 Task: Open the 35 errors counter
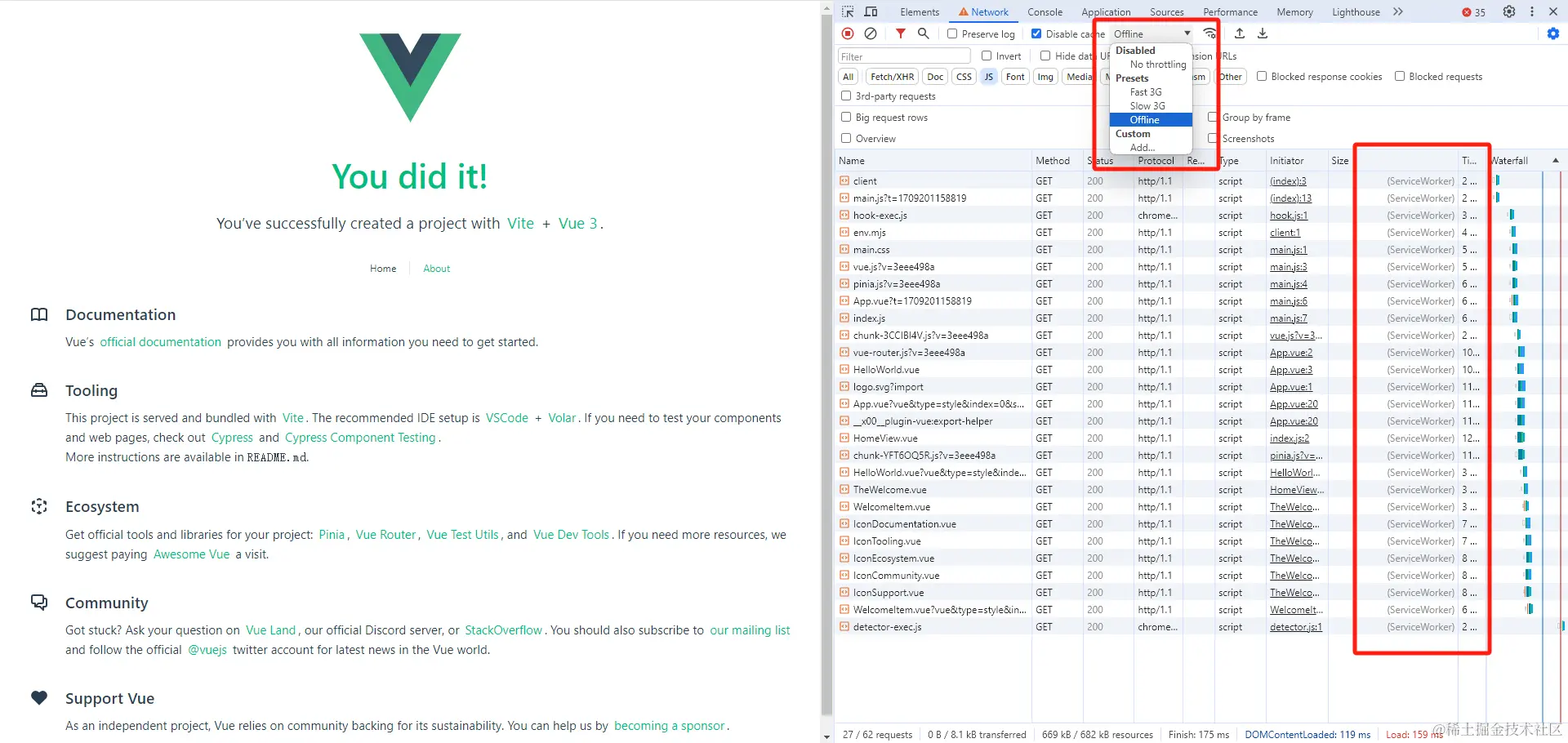coord(1474,12)
